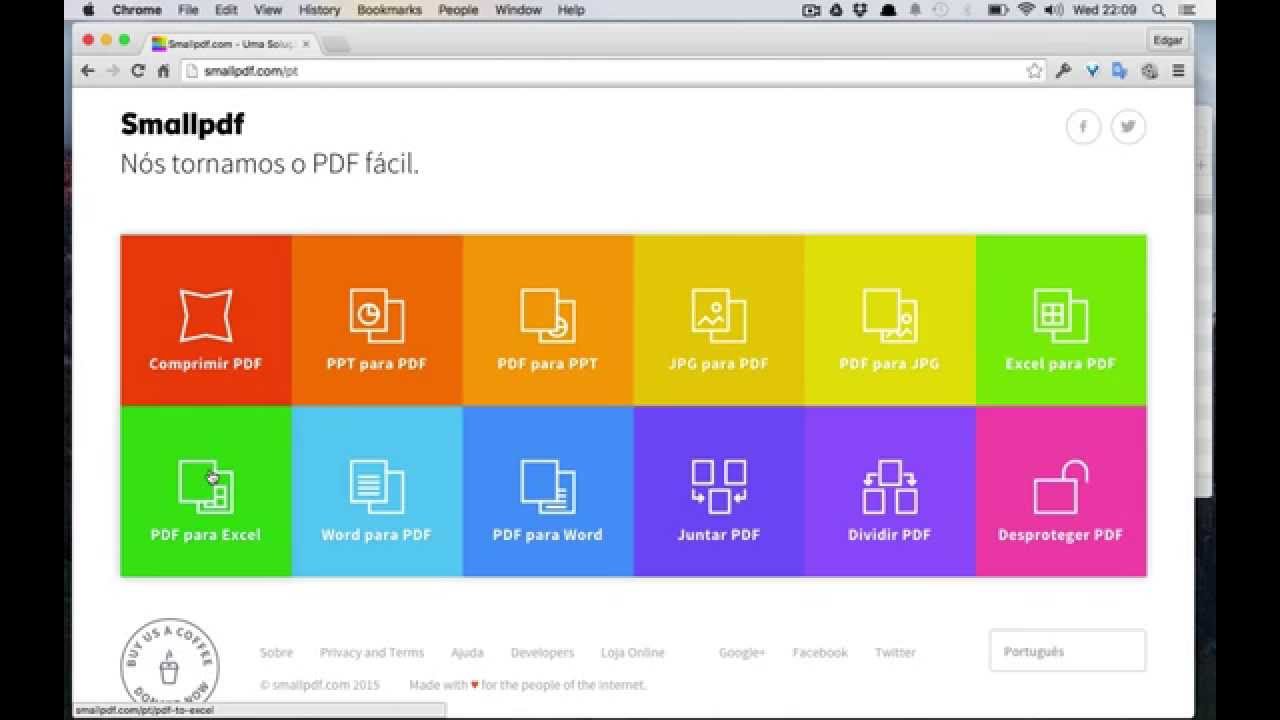The width and height of the screenshot is (1280, 720).
Task: Open the Edit menu
Action: [226, 10]
